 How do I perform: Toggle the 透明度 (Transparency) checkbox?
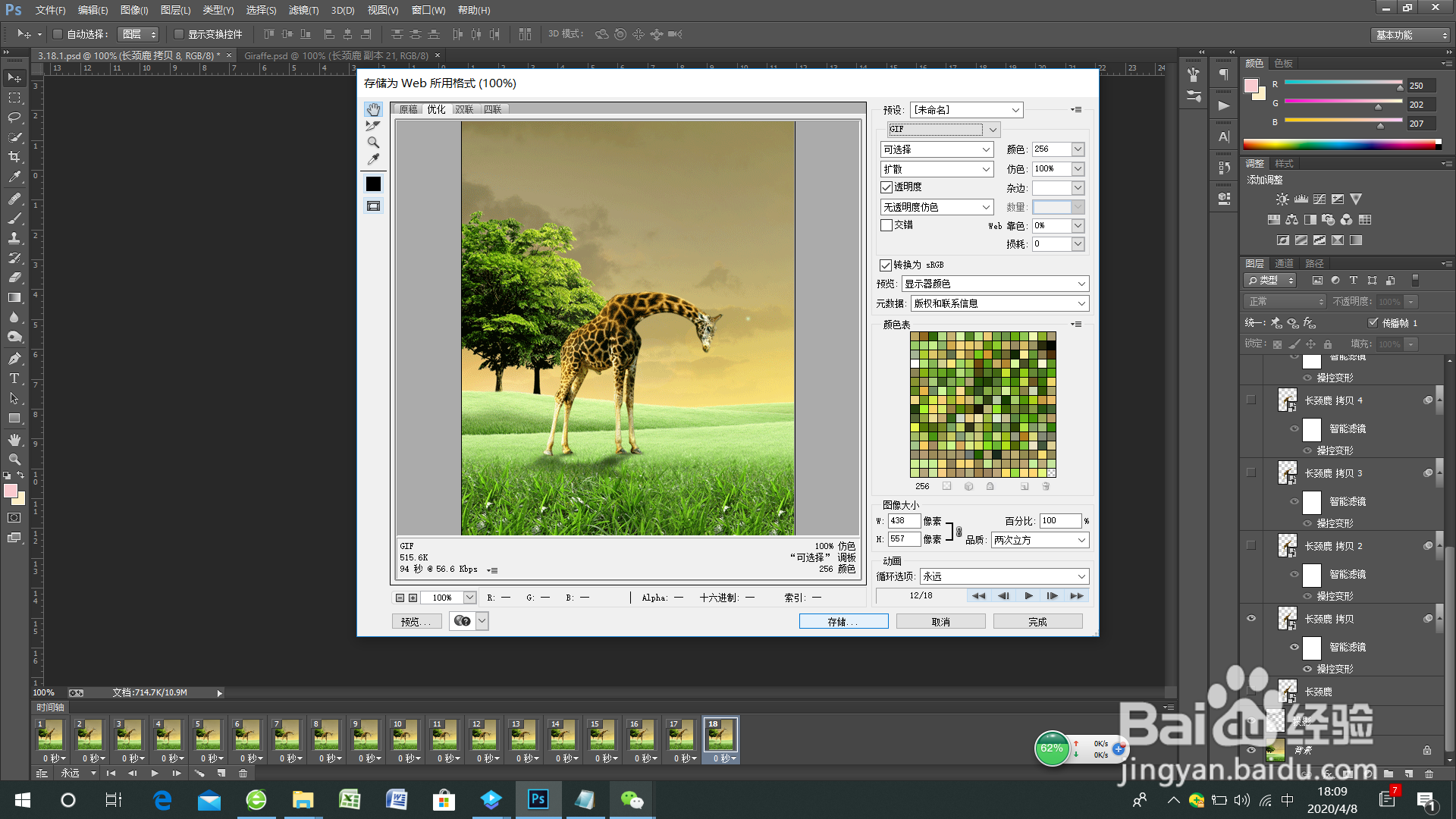pyautogui.click(x=886, y=187)
